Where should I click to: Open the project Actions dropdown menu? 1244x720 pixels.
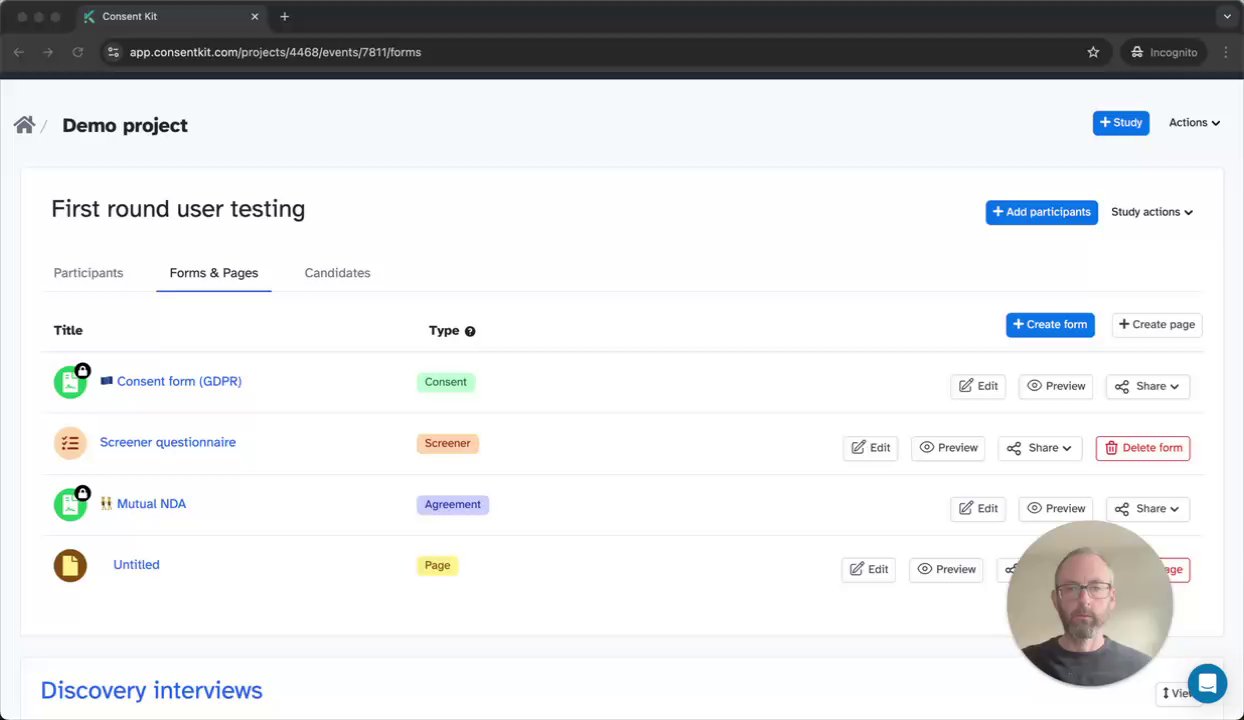click(1194, 123)
